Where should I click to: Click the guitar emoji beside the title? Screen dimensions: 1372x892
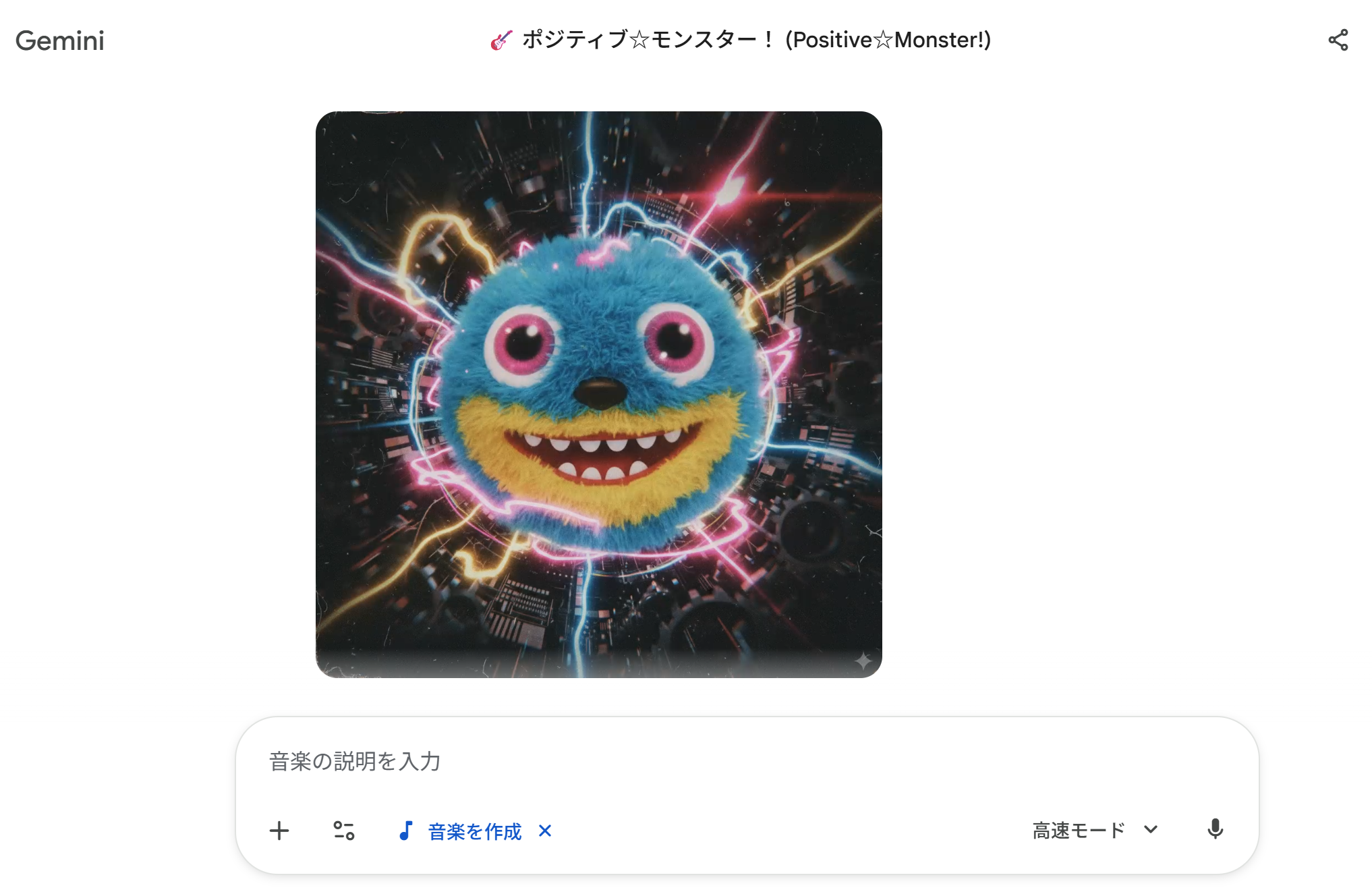point(501,40)
